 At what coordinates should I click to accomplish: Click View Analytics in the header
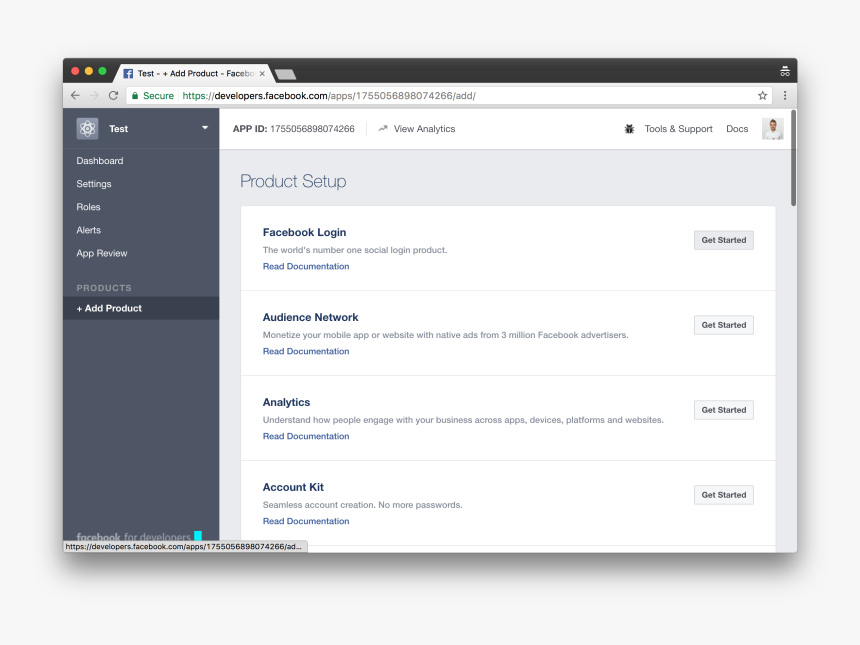click(x=424, y=129)
